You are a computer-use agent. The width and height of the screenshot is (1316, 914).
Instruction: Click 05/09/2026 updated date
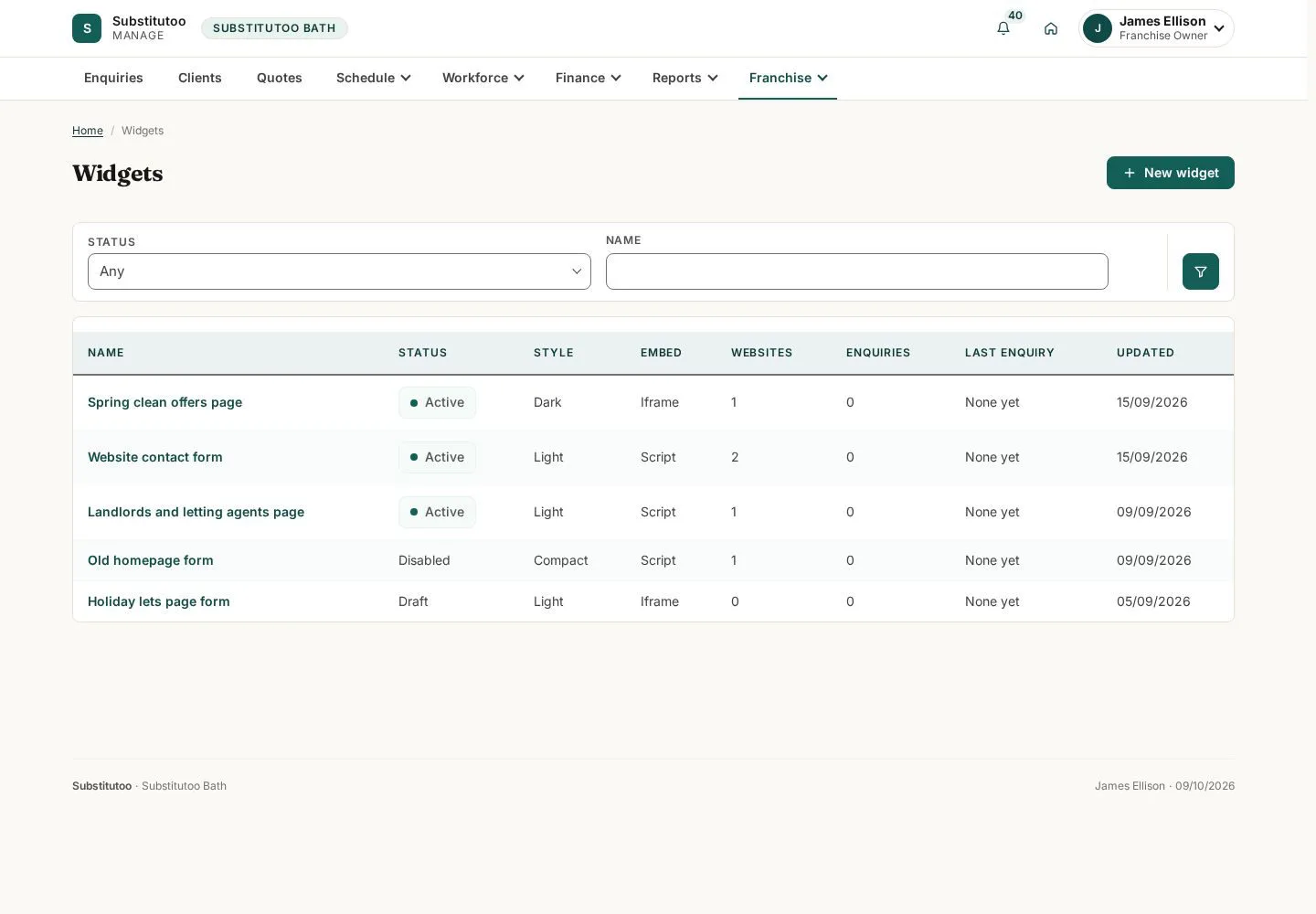(x=1153, y=601)
